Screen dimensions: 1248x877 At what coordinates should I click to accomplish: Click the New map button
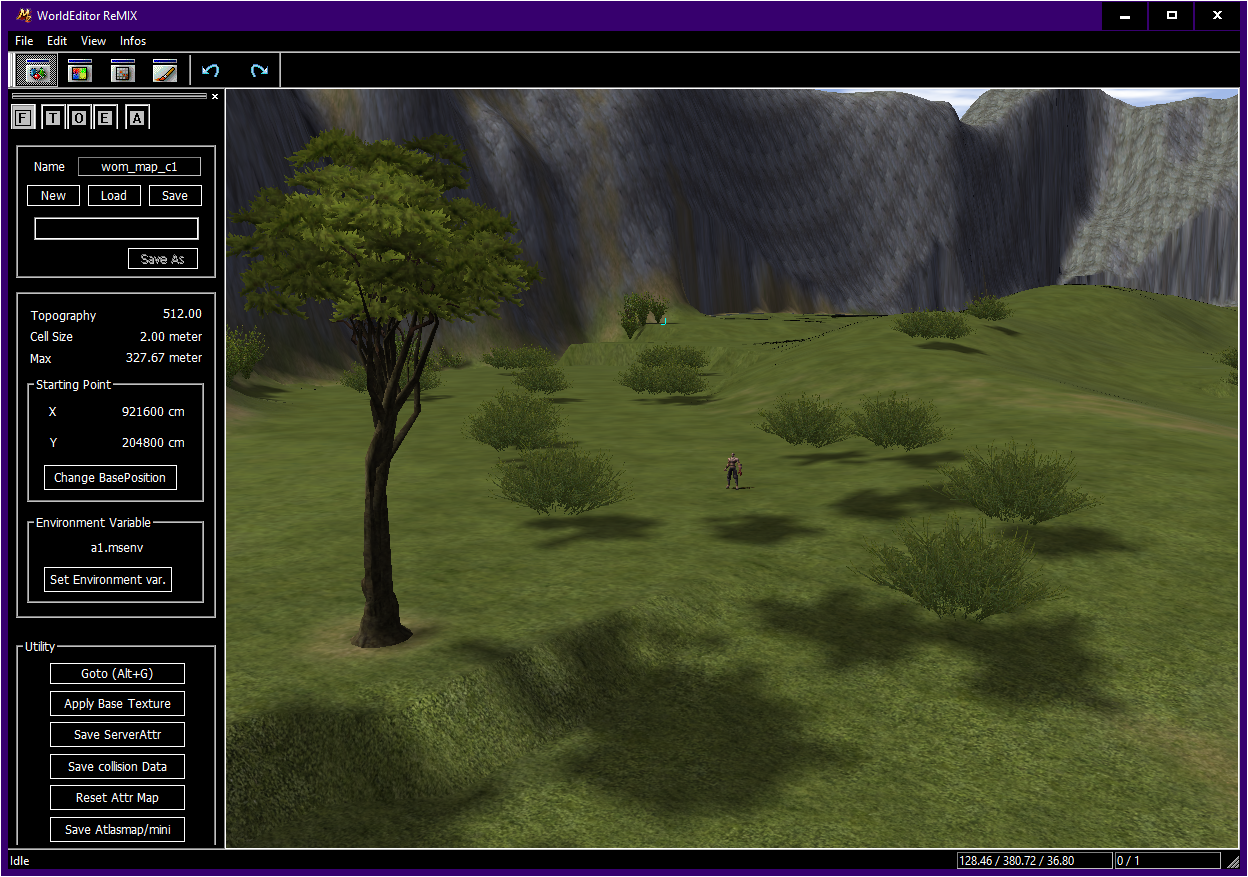(53, 196)
